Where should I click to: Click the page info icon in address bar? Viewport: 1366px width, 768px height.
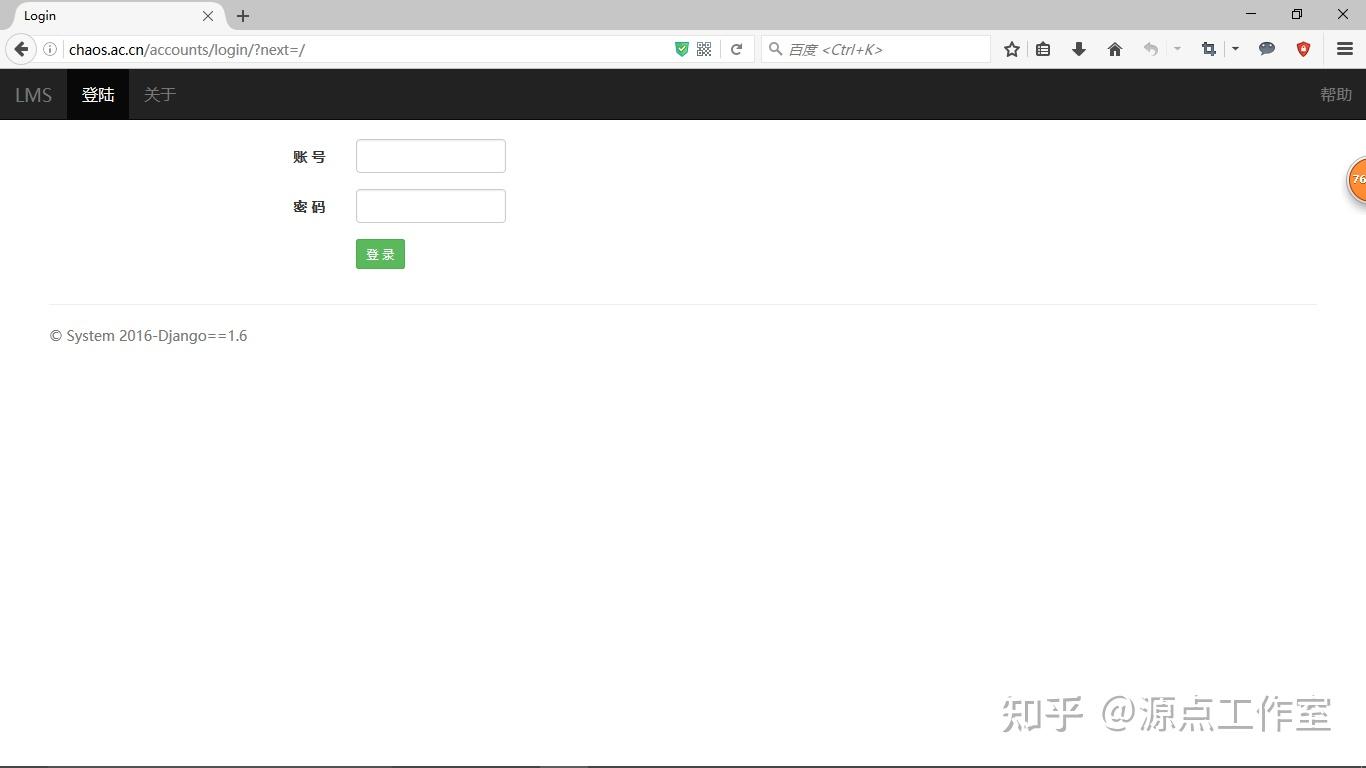click(49, 48)
